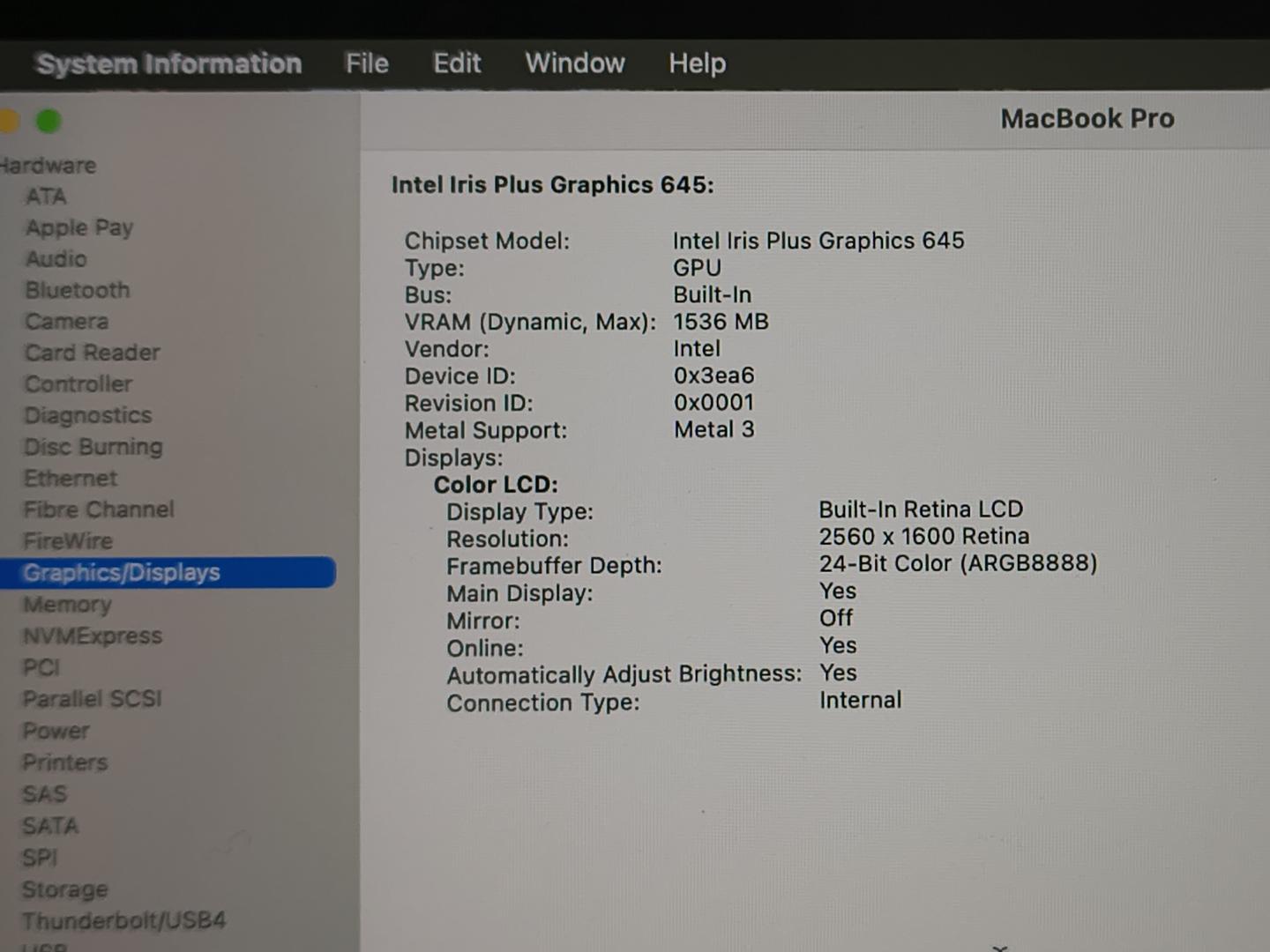Click the Display Type value 'Built-In Retina LCD'

coord(921,509)
